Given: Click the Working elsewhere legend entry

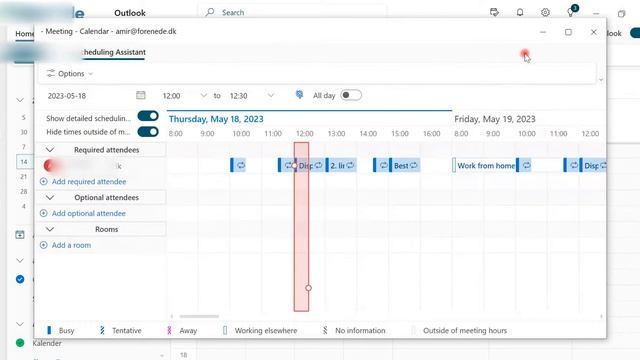Looking at the screenshot, I should (260, 331).
